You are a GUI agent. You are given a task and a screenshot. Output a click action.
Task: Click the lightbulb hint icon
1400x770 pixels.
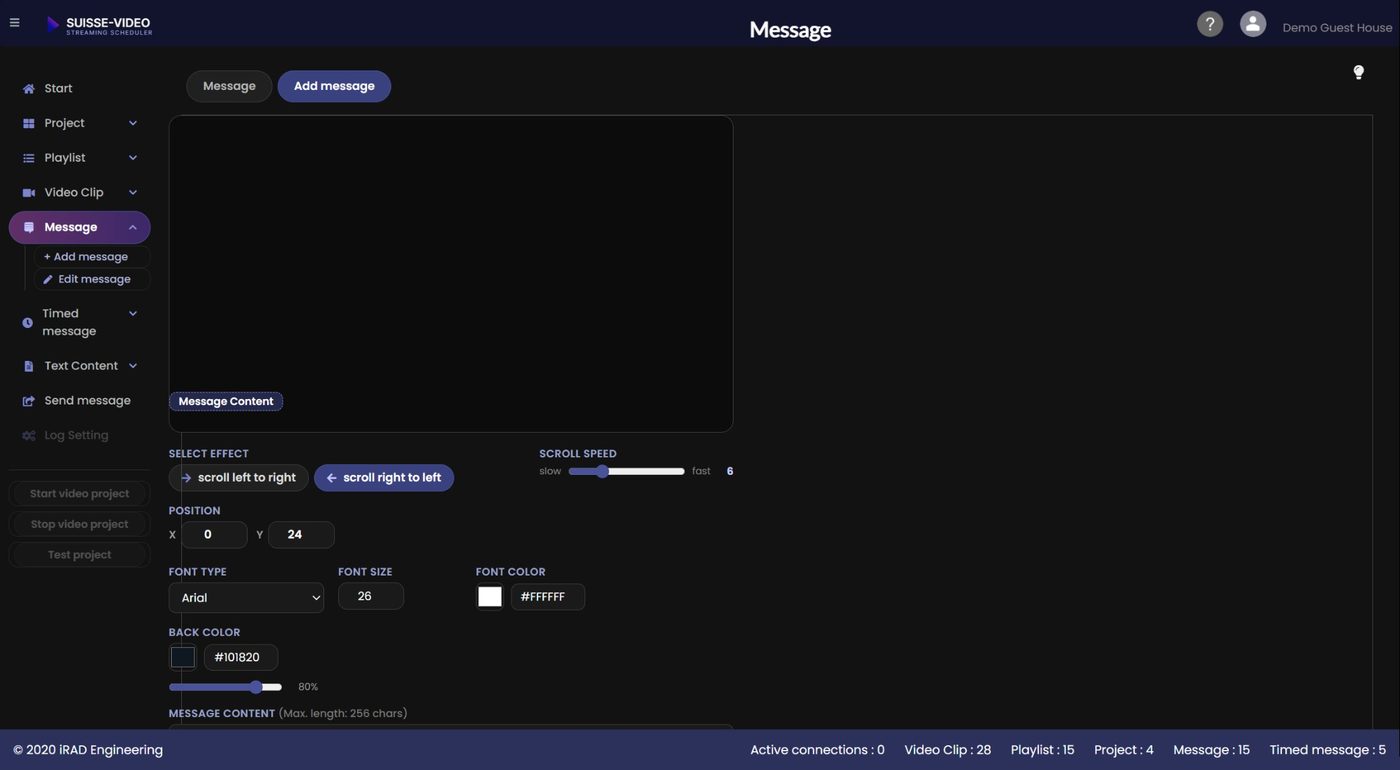[x=1358, y=72]
